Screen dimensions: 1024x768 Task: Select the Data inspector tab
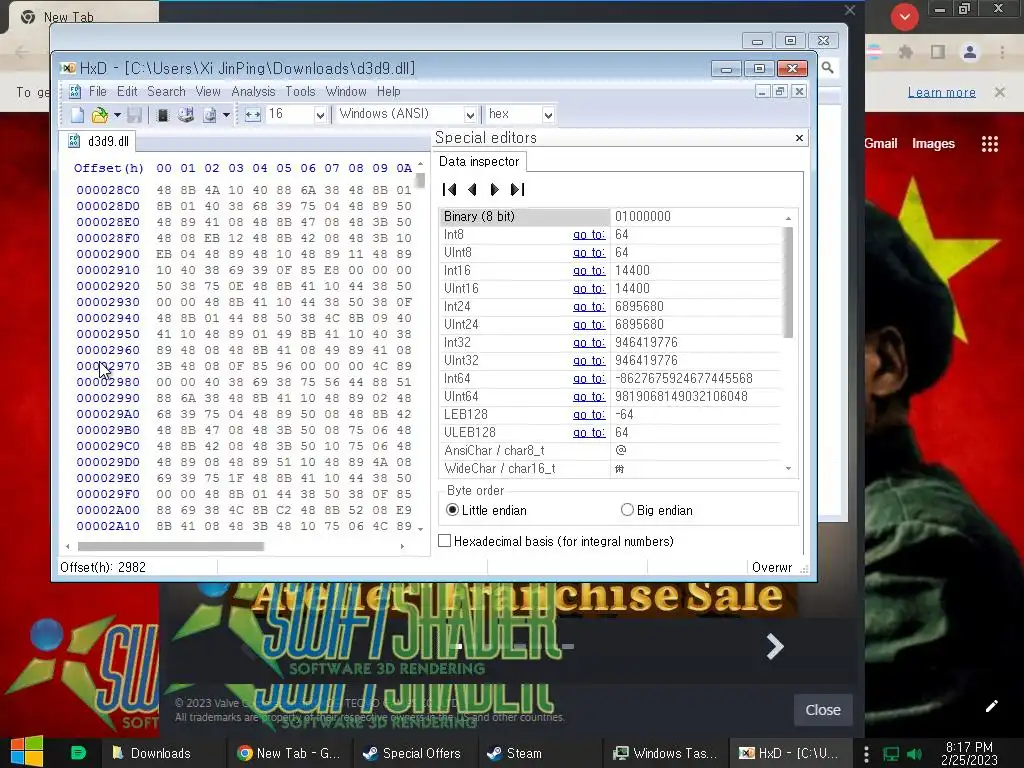479,161
